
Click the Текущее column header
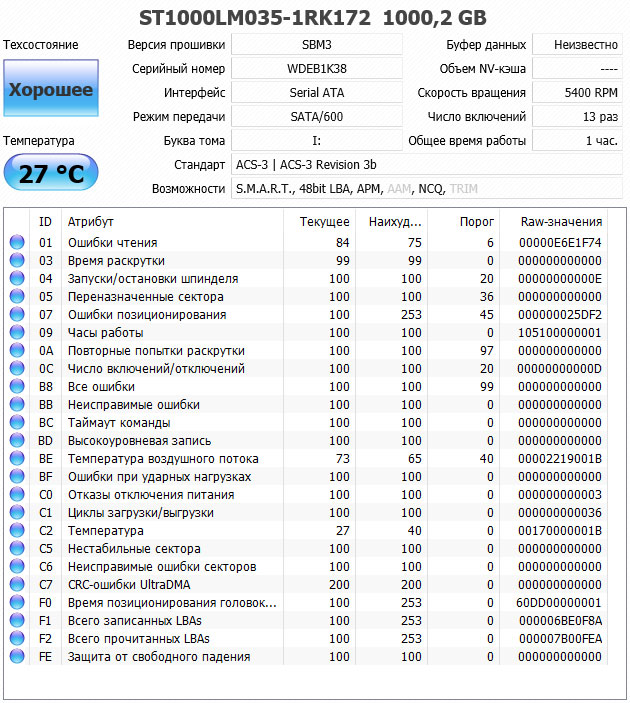pos(319,221)
